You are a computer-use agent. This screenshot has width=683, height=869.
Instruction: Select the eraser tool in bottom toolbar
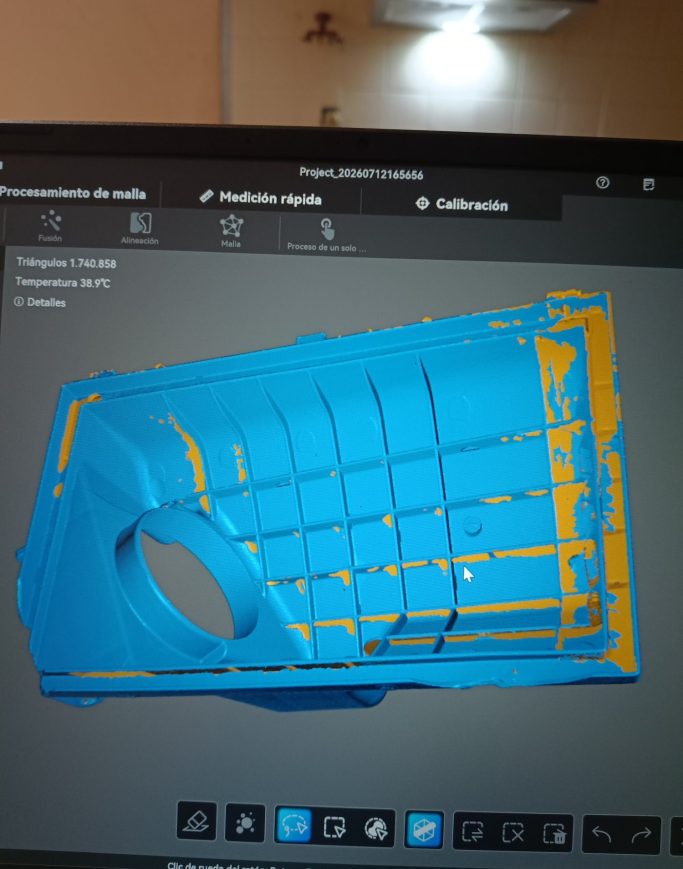196,820
